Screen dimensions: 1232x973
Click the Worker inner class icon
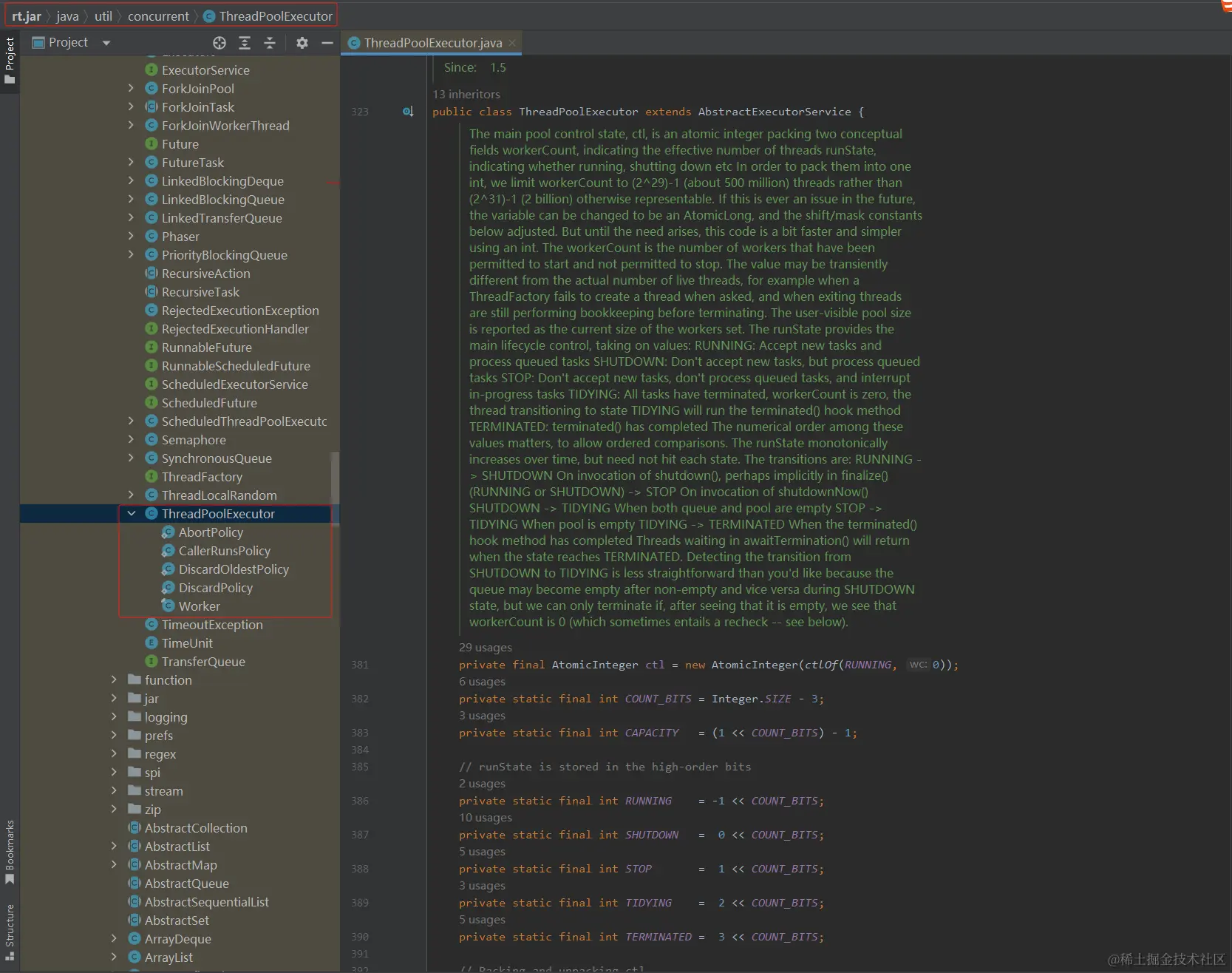[169, 606]
